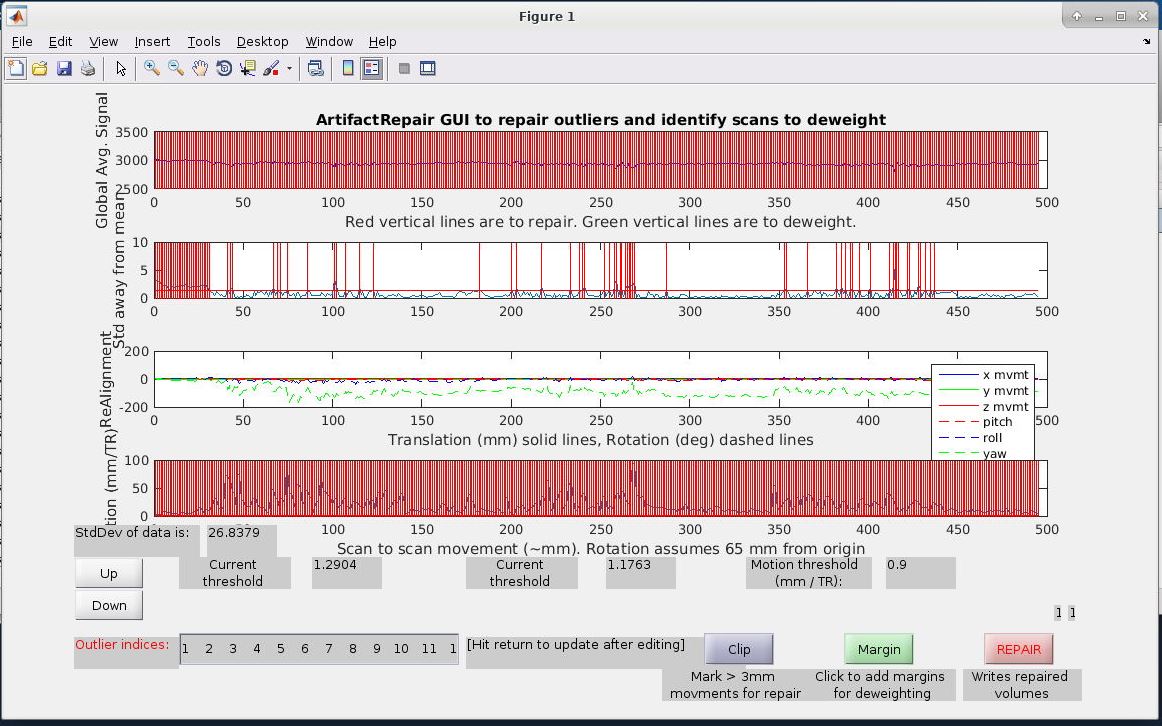
Task: Click the green Margin button
Action: point(879,649)
